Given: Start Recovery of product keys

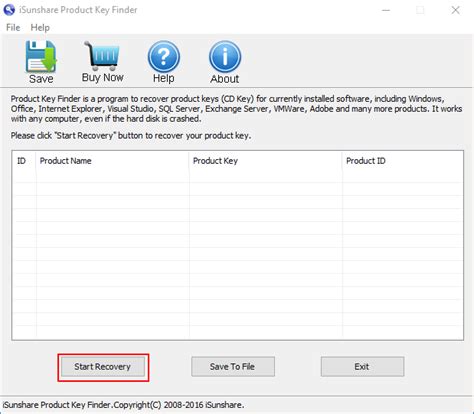Looking at the screenshot, I should [103, 367].
